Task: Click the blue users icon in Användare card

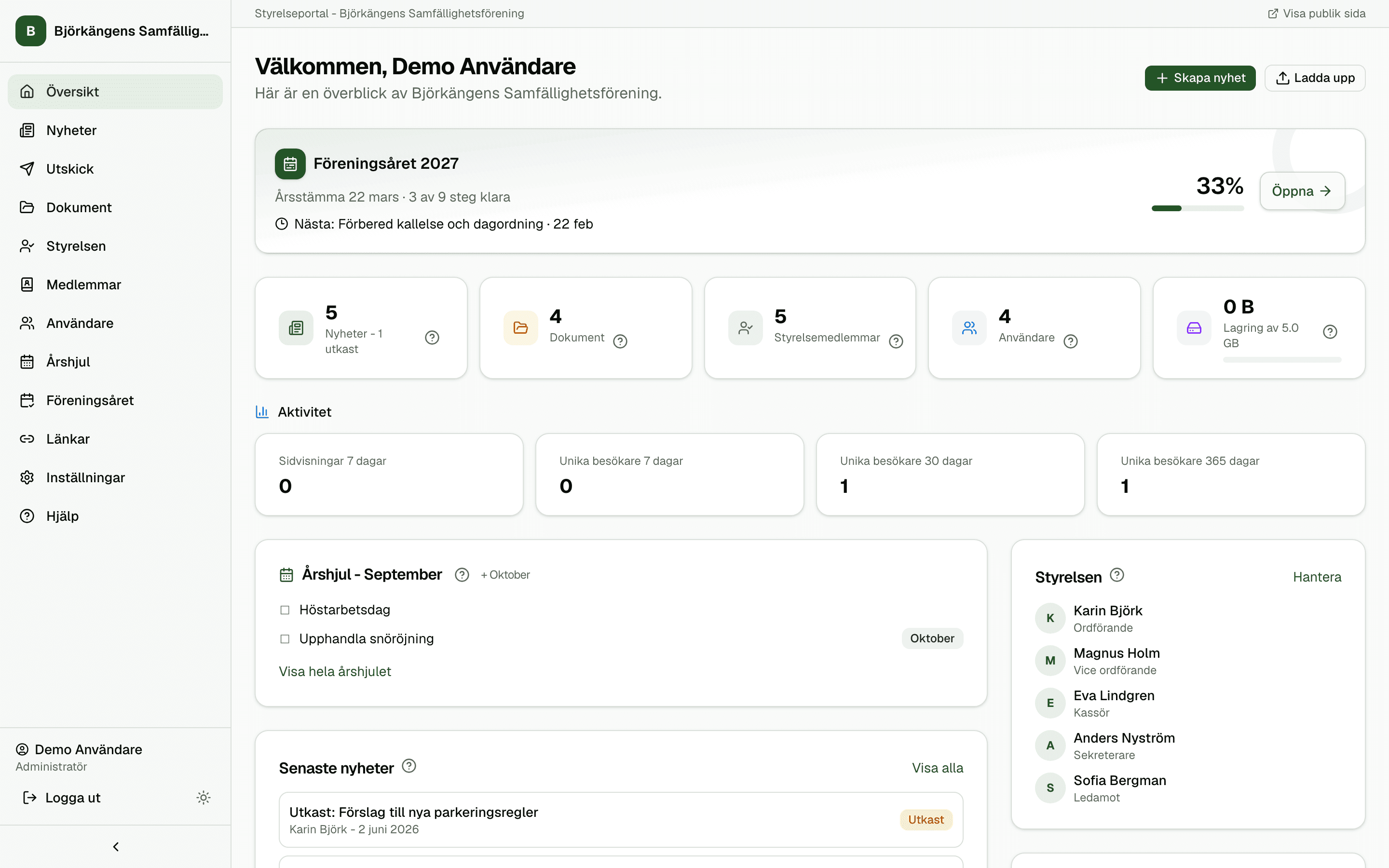Action: click(969, 328)
